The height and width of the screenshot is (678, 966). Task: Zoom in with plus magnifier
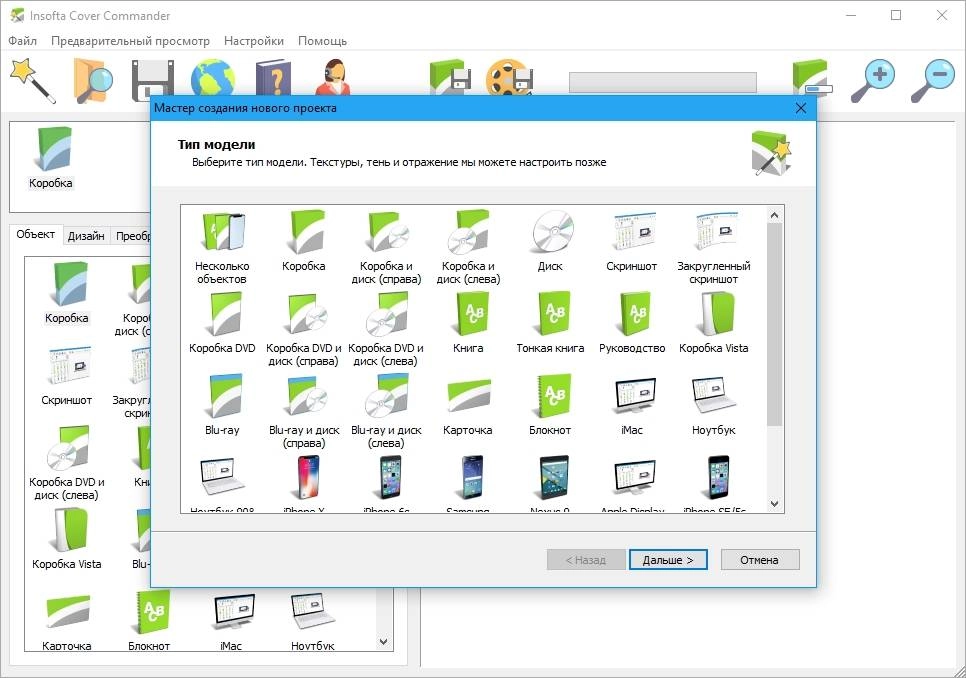[872, 80]
